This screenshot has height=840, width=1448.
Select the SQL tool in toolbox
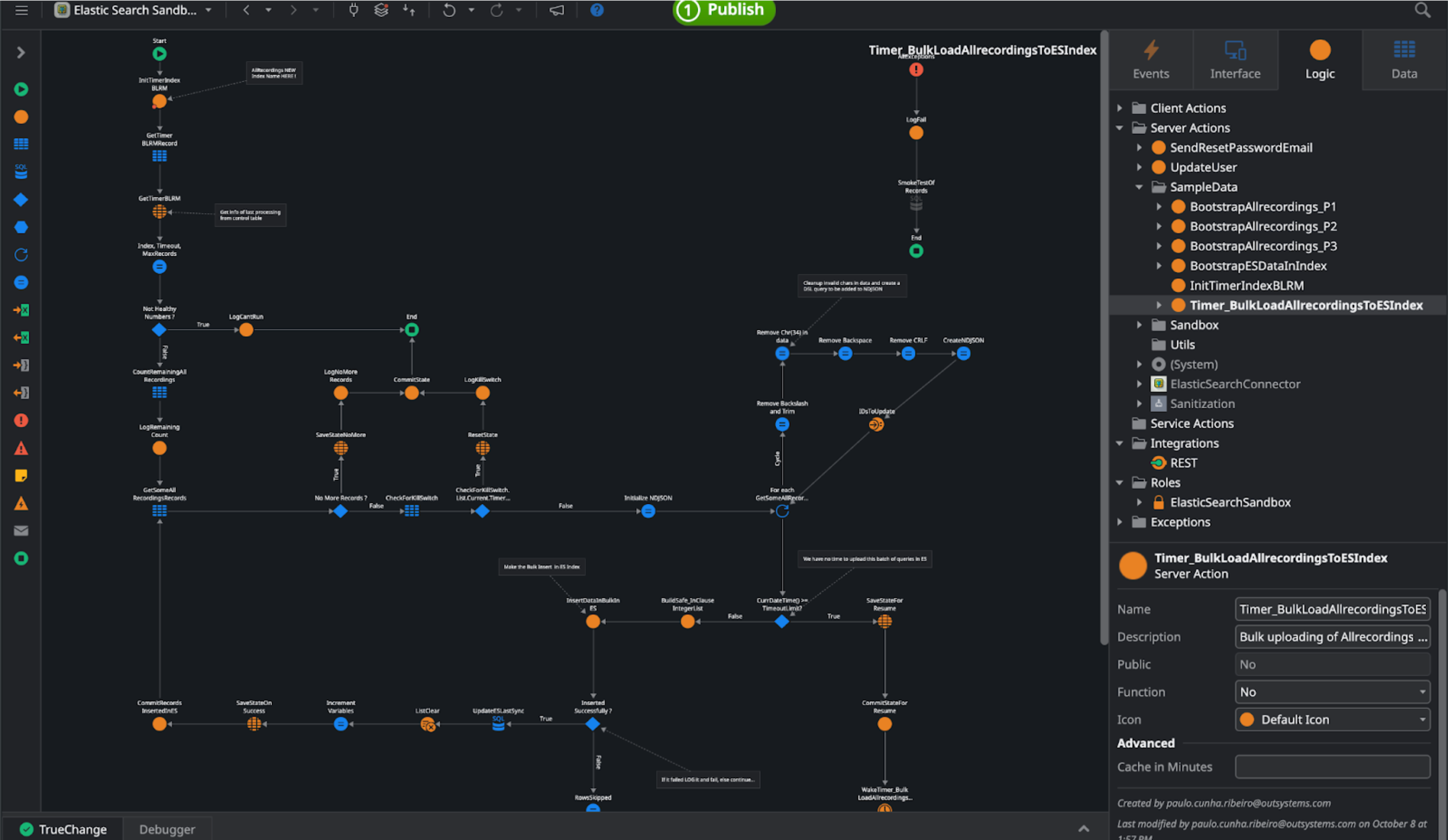pyautogui.click(x=21, y=172)
